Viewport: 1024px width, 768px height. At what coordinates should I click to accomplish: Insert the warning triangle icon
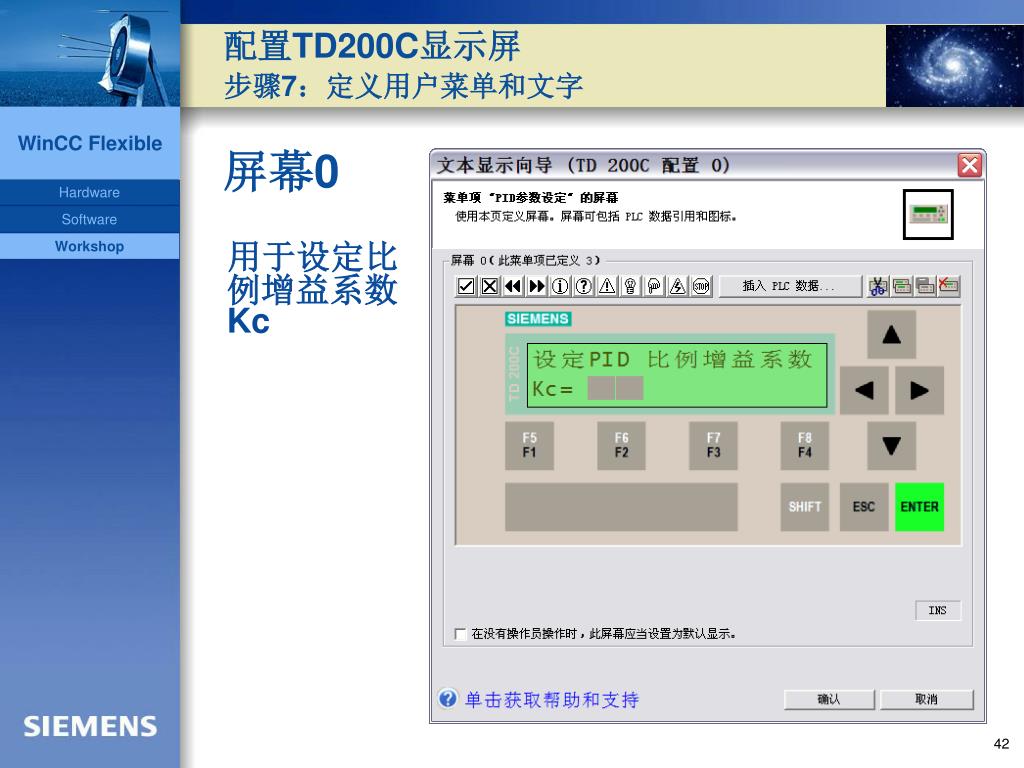click(x=607, y=286)
